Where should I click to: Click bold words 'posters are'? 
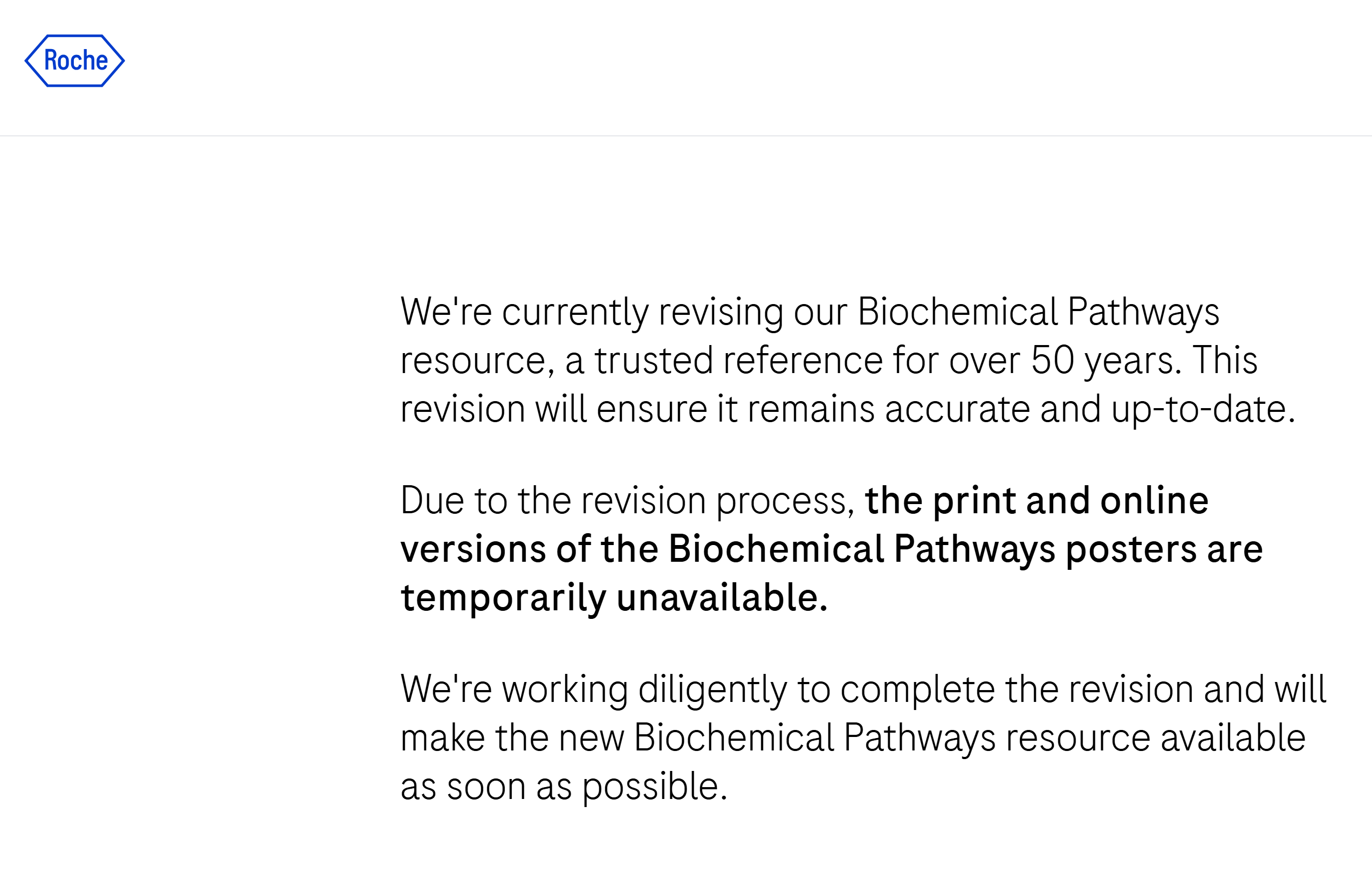[x=1164, y=550]
